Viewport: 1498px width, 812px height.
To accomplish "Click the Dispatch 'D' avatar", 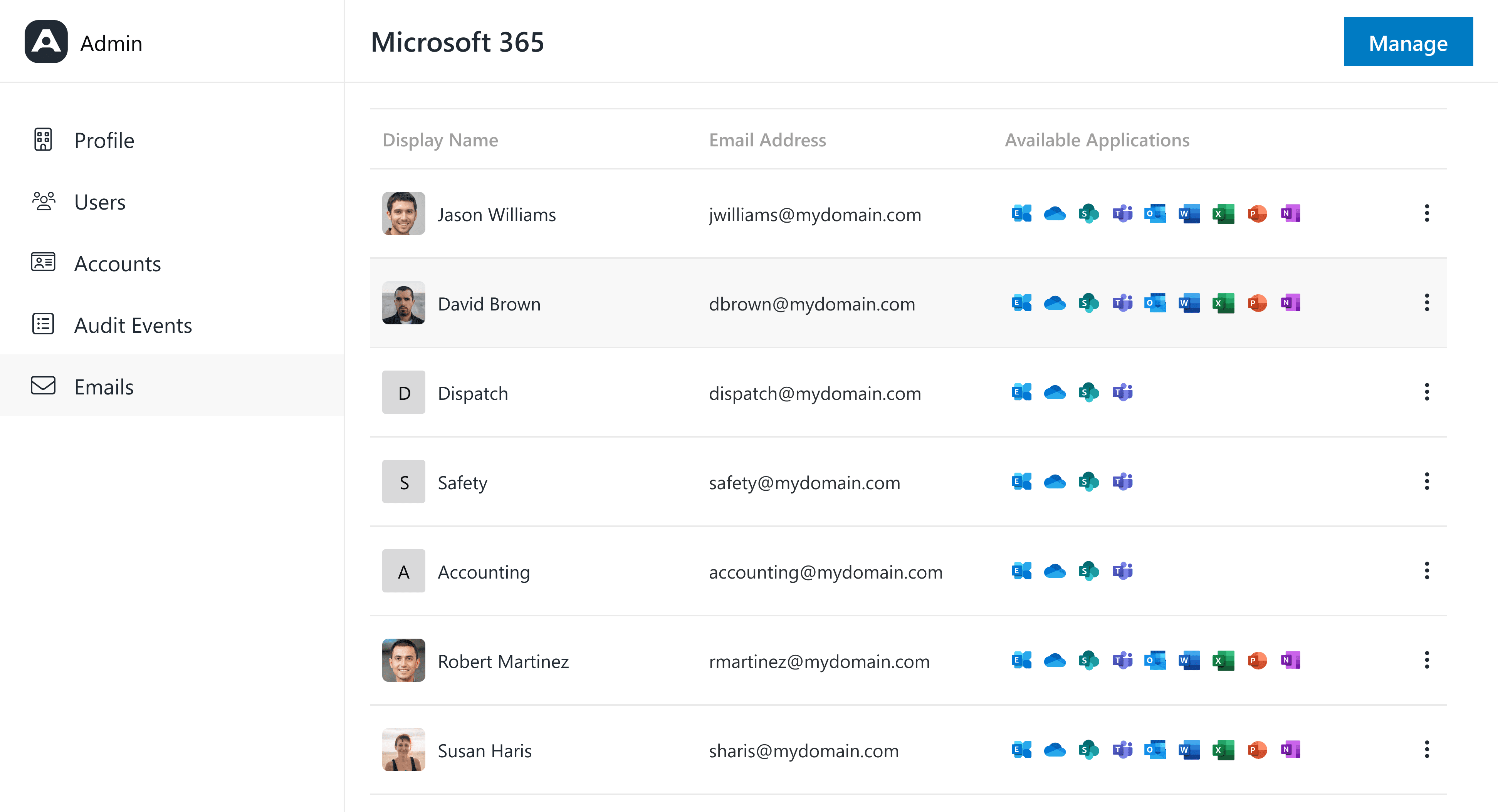I will (x=403, y=393).
